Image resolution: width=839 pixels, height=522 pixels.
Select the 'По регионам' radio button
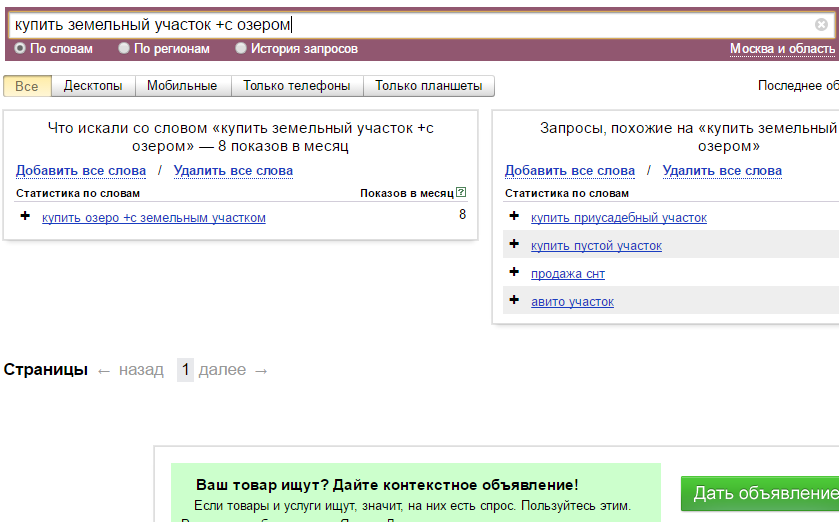[x=124, y=48]
